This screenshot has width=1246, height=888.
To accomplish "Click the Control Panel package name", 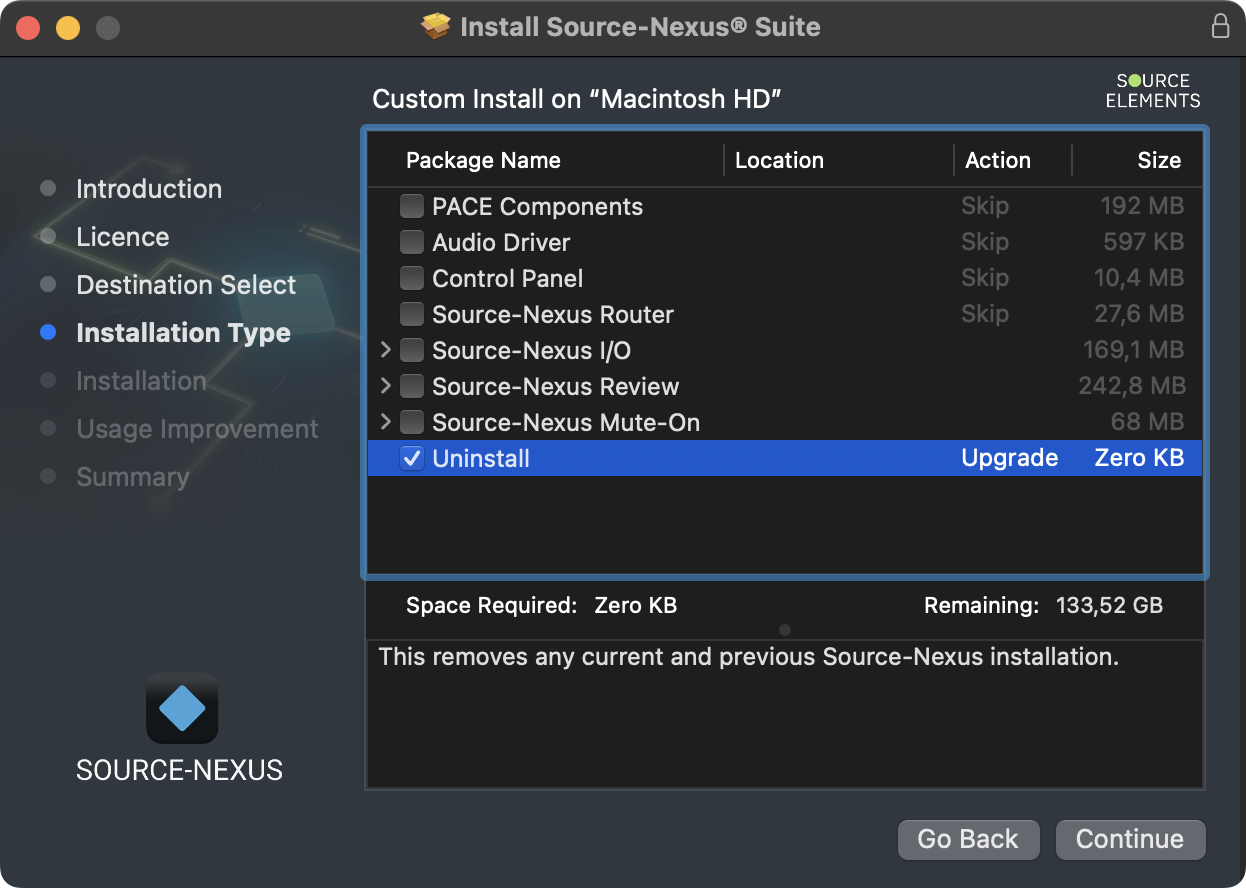I will pyautogui.click(x=507, y=279).
